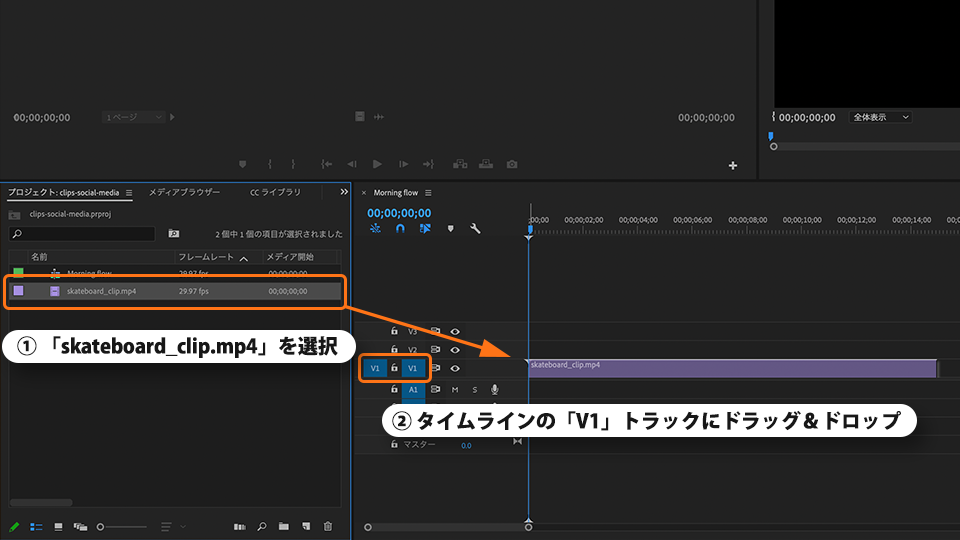This screenshot has width=960, height=540.
Task: Toggle sync lock on V1 track
Action: click(435, 369)
